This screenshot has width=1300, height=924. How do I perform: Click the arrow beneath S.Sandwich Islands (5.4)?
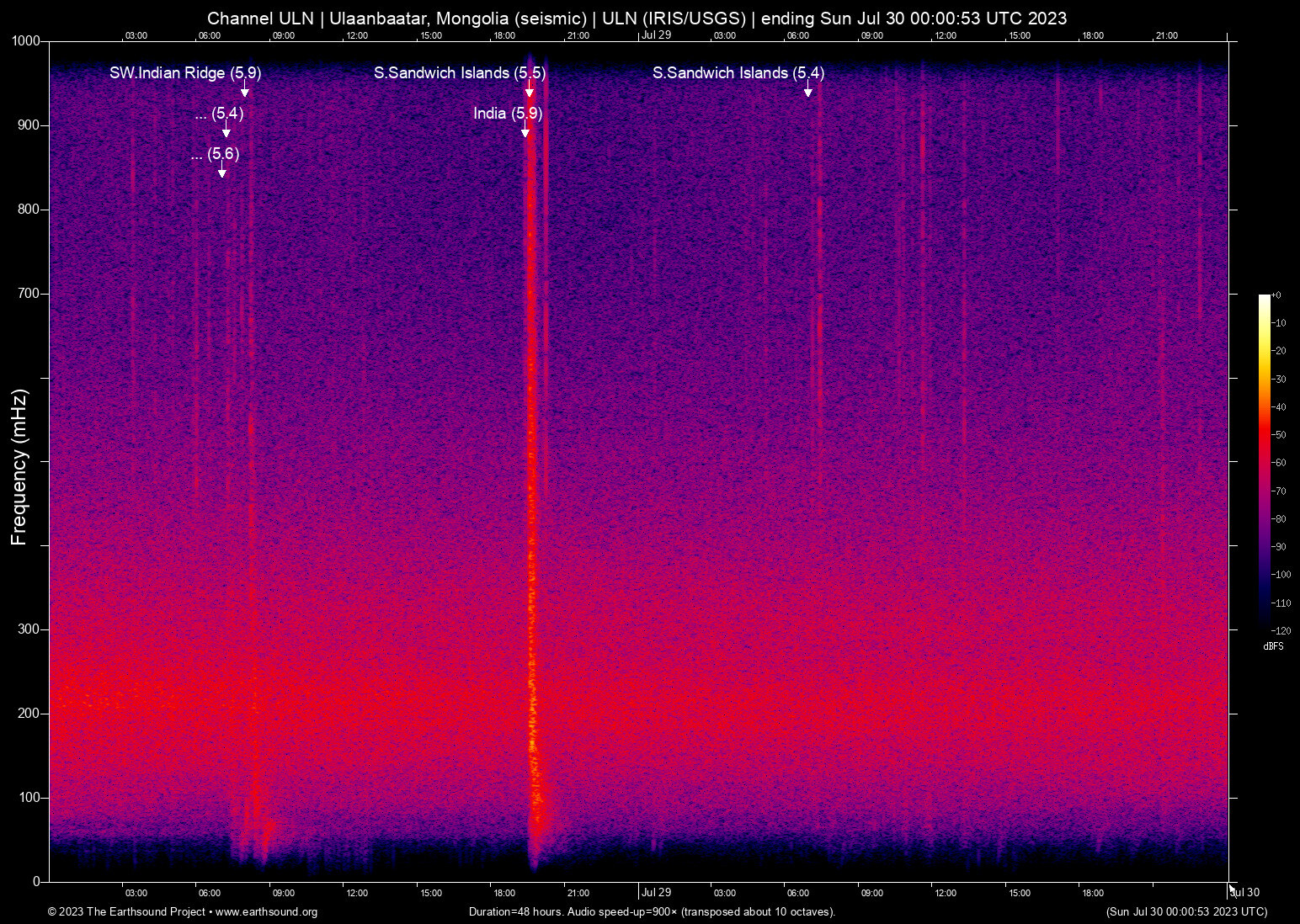(x=808, y=90)
